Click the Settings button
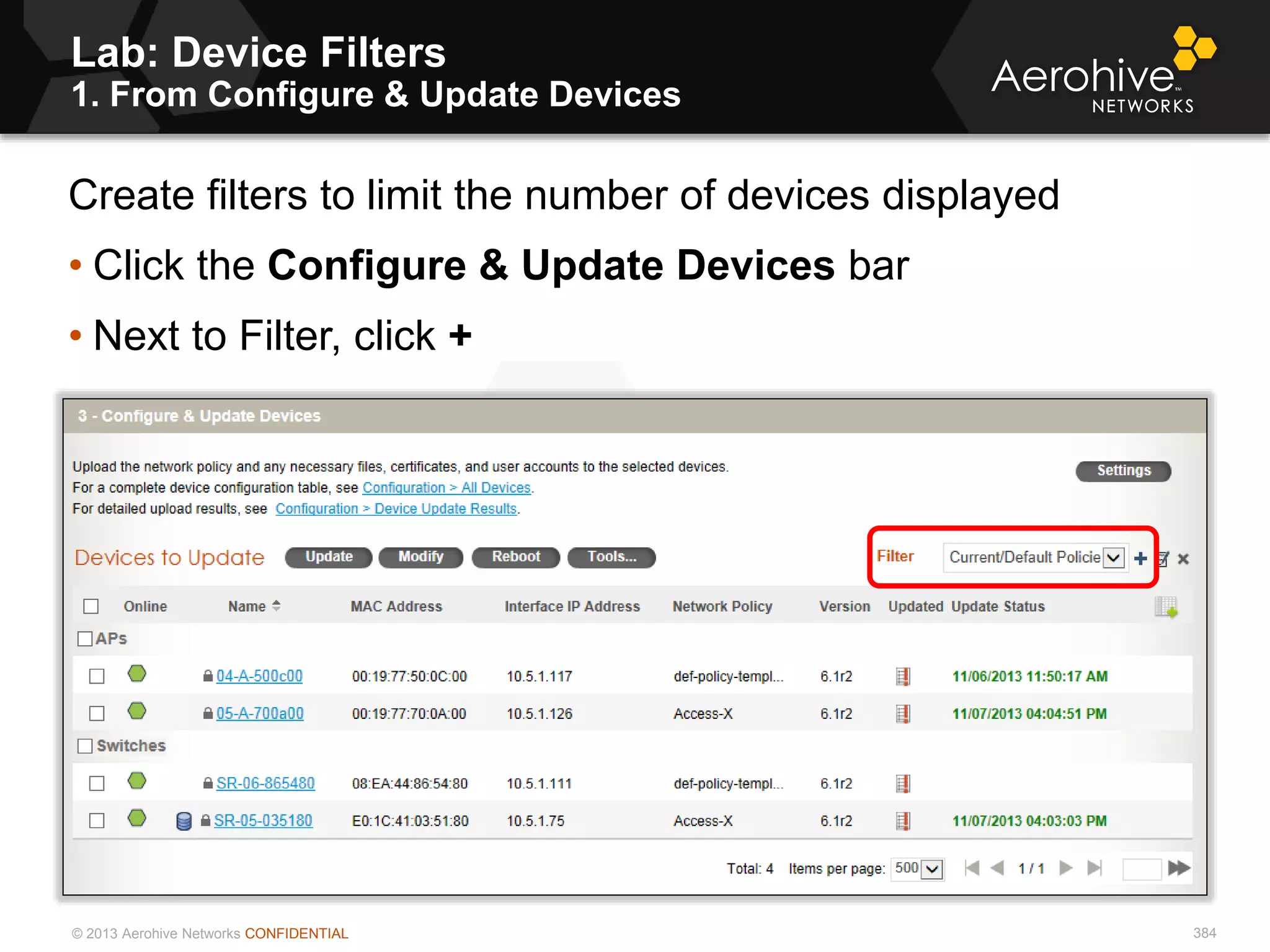Viewport: 1270px width, 952px height. pos(1124,471)
